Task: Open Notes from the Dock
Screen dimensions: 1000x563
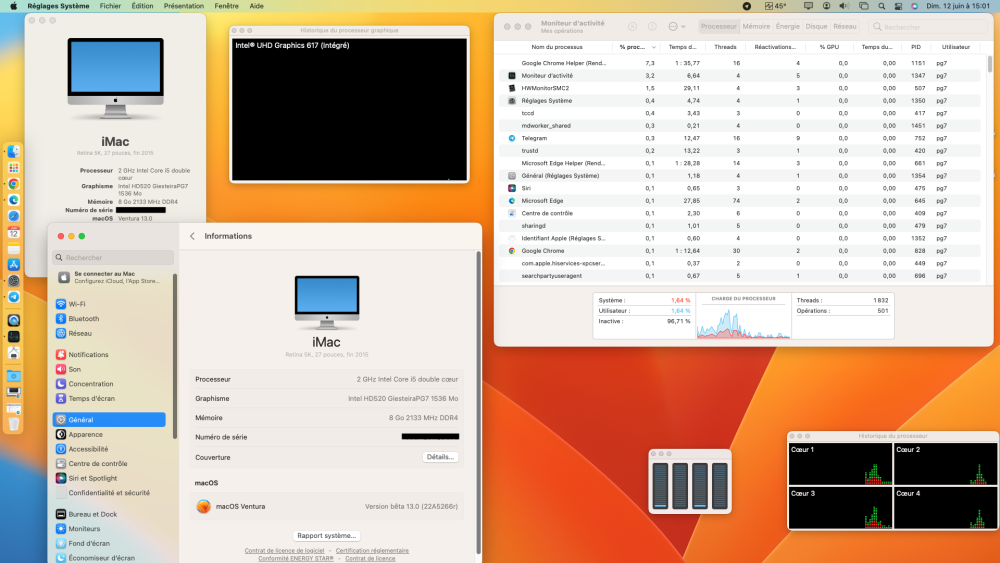Action: point(13,249)
